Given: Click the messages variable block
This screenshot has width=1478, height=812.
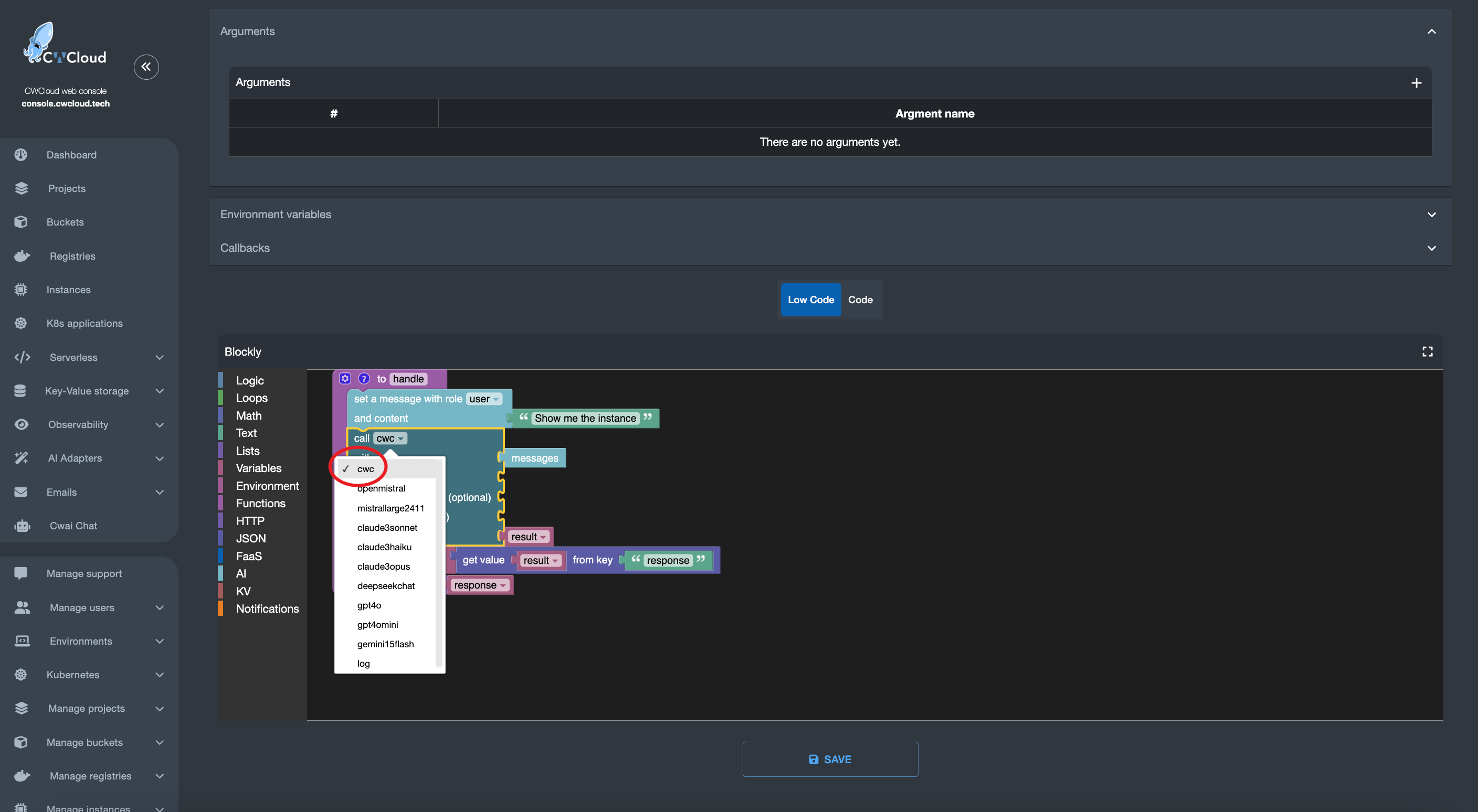Looking at the screenshot, I should 534,458.
